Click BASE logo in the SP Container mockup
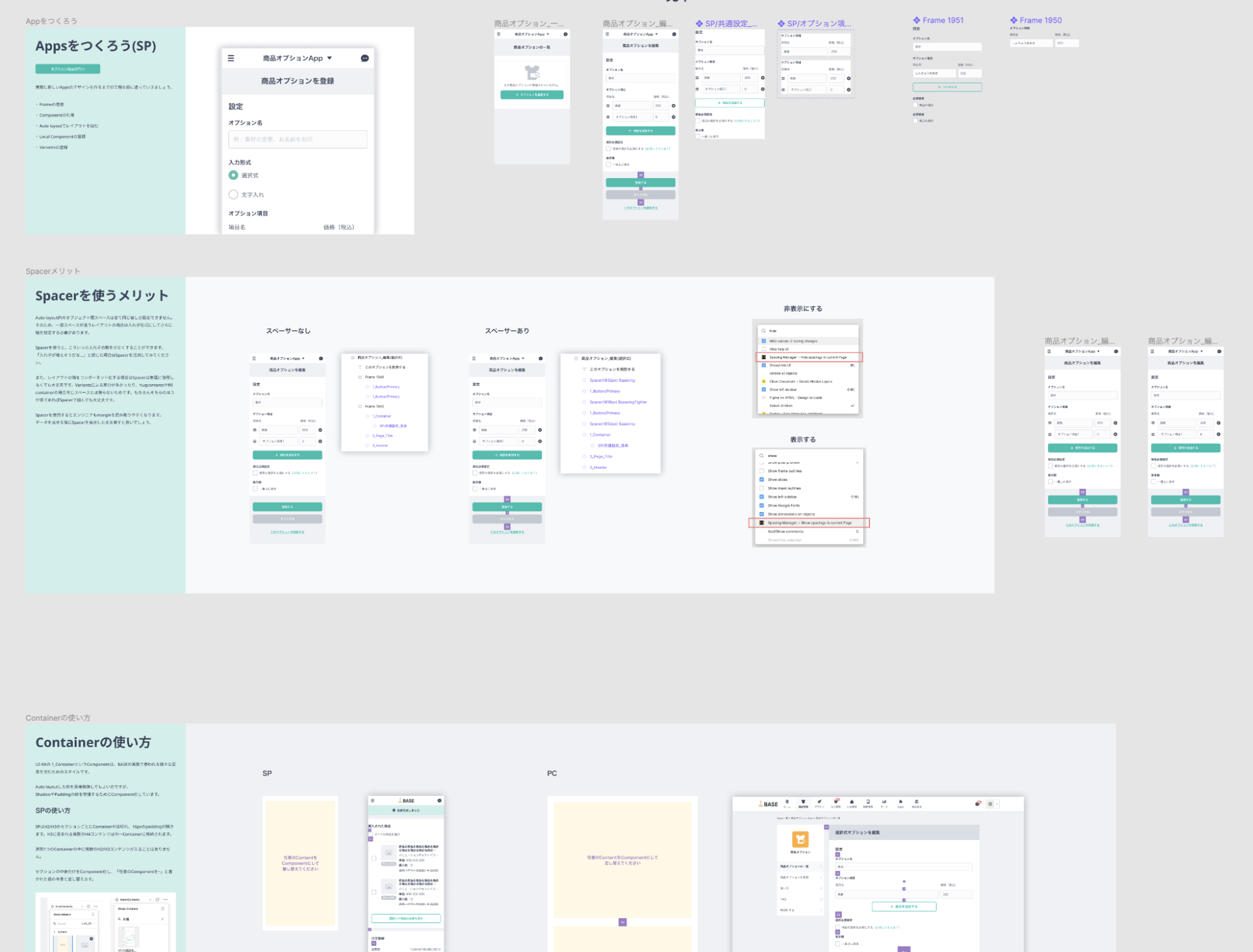 (x=406, y=801)
